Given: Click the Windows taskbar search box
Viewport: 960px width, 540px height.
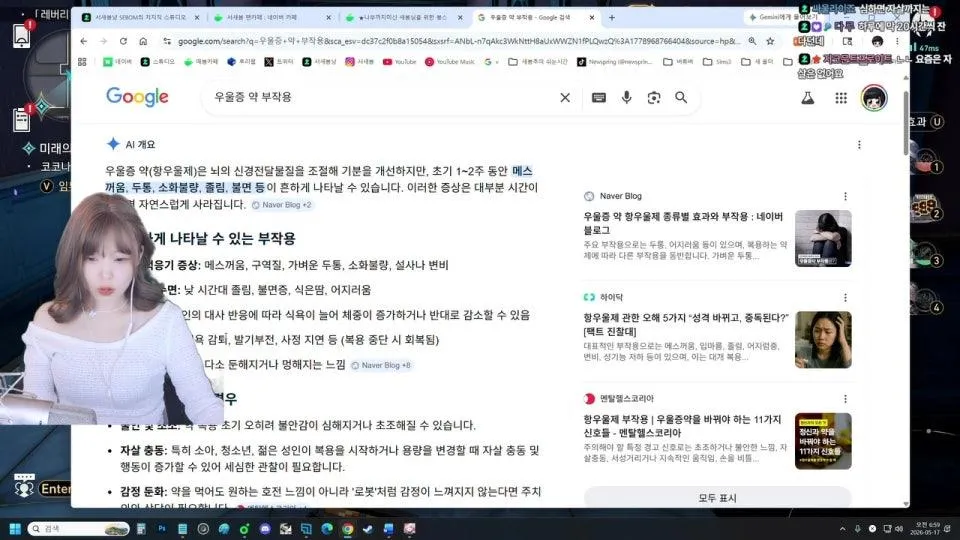Looking at the screenshot, I should click(78, 528).
